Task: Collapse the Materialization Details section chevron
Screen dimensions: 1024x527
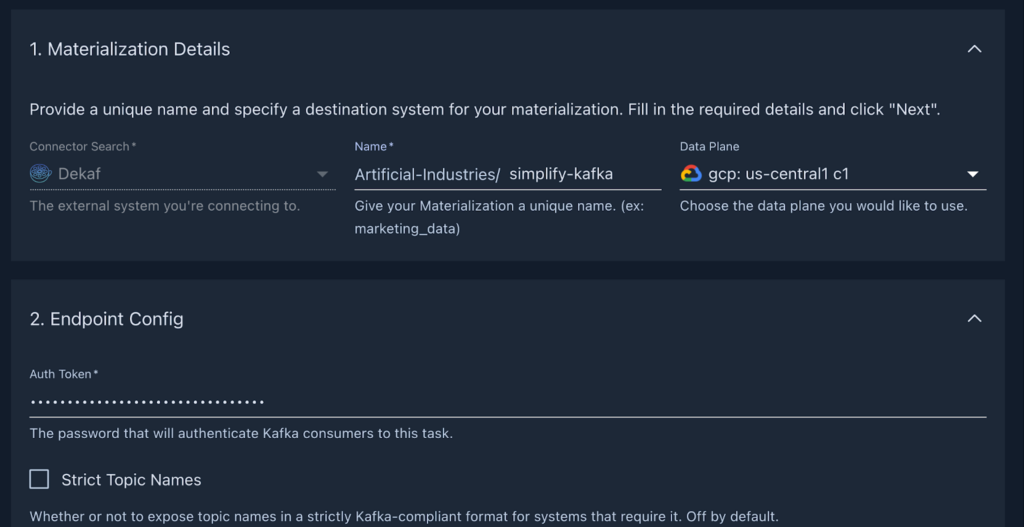Action: [x=974, y=49]
